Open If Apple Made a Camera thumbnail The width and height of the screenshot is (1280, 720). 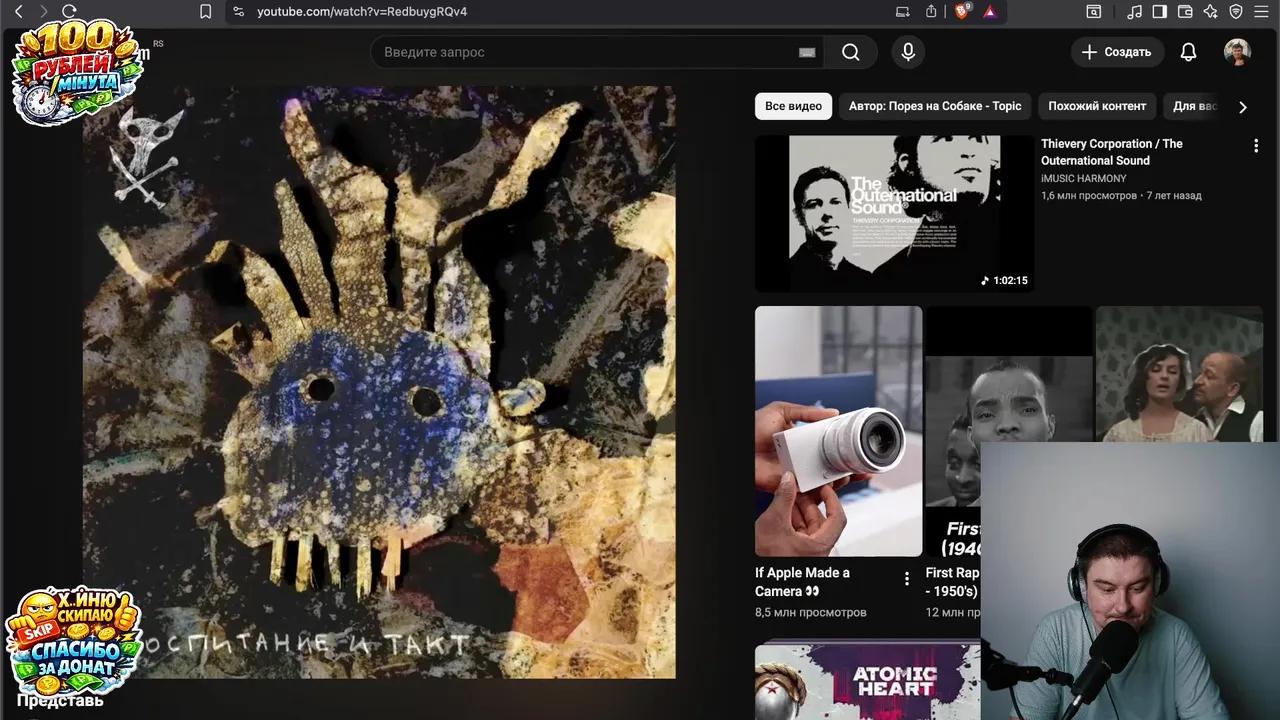coord(838,431)
